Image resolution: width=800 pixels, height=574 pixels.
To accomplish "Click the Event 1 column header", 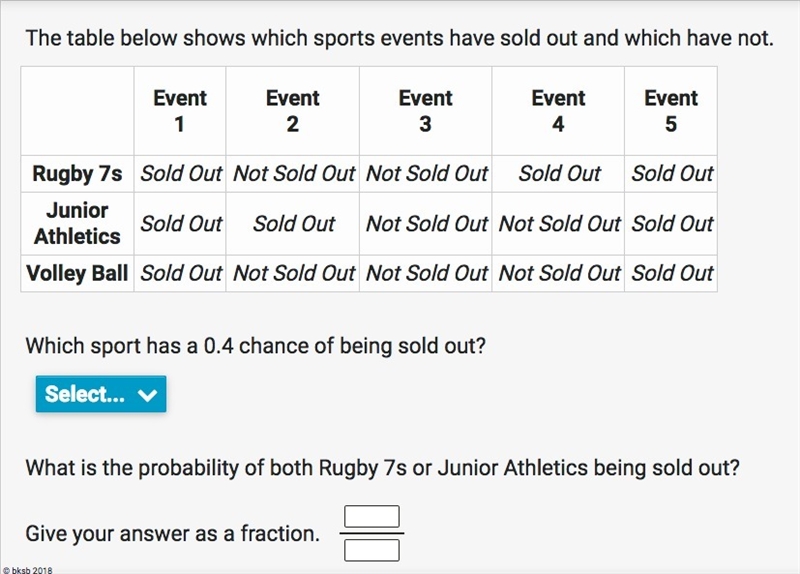I will (180, 111).
